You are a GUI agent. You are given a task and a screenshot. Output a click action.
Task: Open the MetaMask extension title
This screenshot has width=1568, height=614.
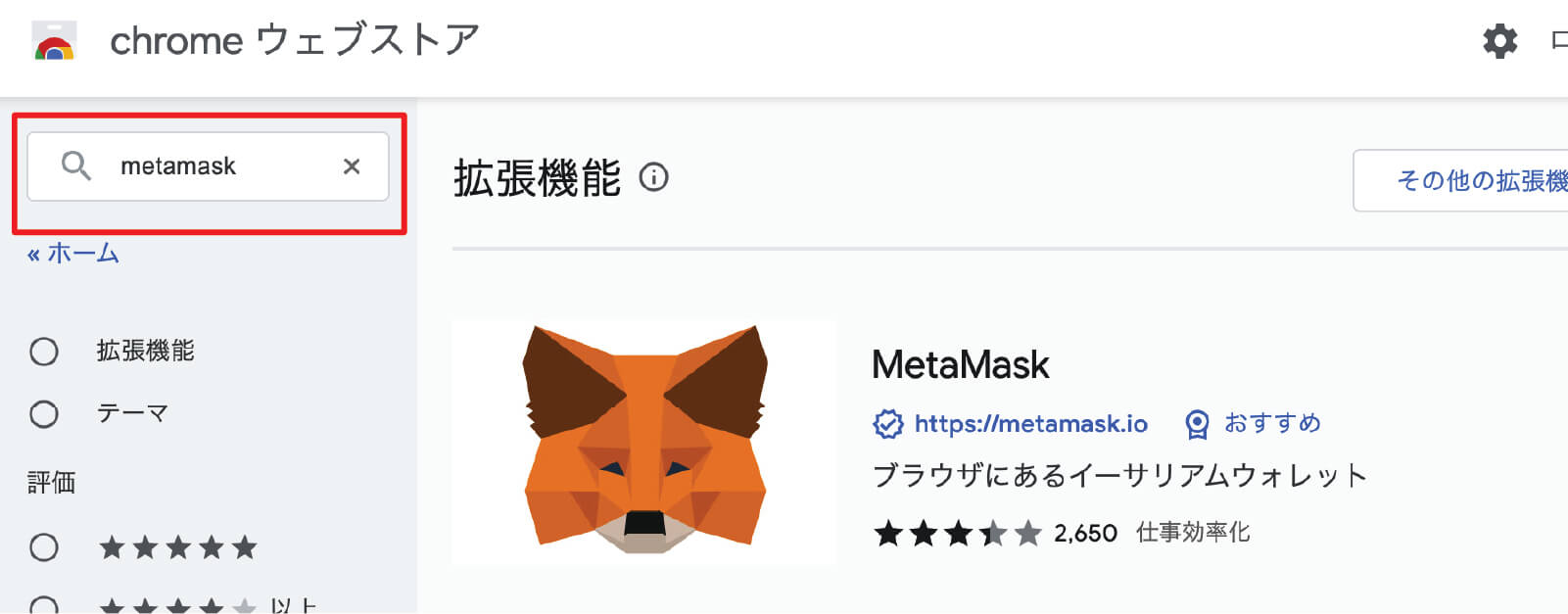point(960,365)
